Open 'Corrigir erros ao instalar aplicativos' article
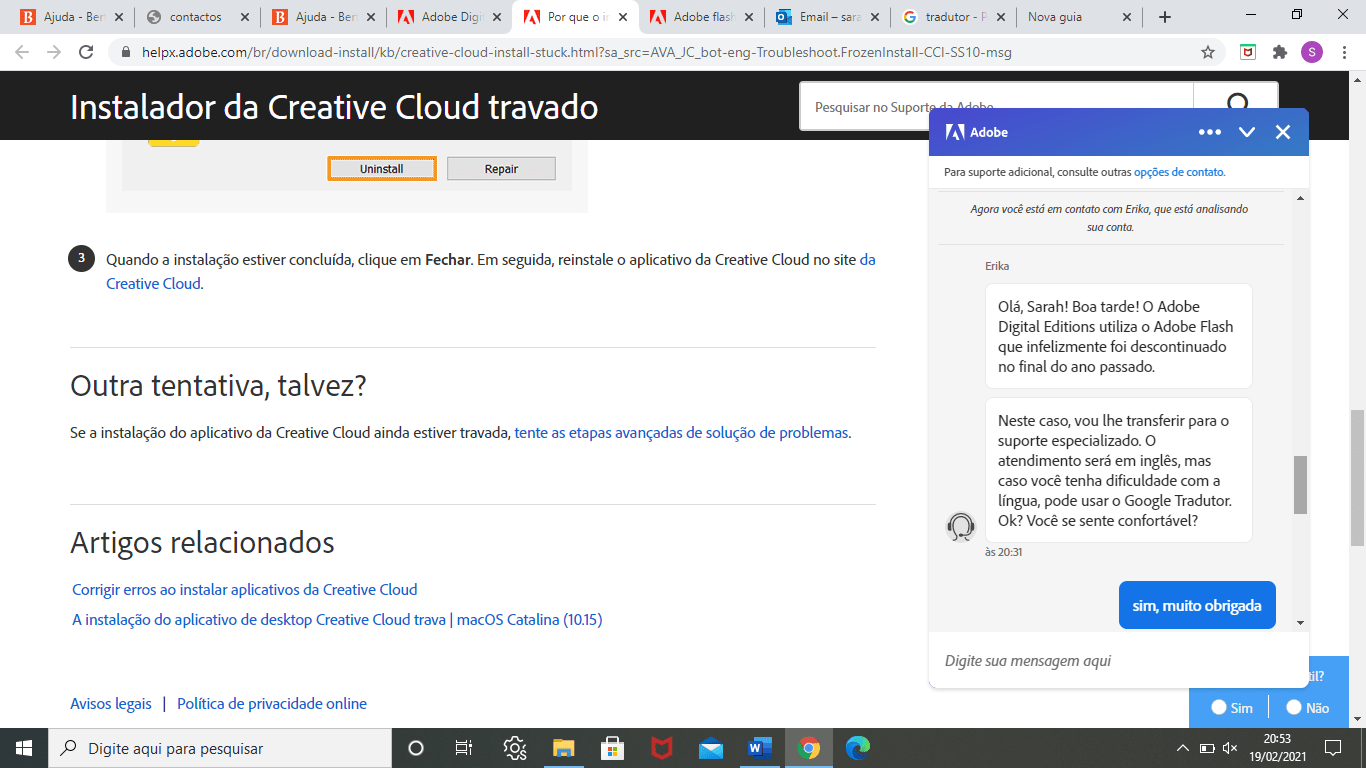This screenshot has height=768, width=1366. [245, 590]
